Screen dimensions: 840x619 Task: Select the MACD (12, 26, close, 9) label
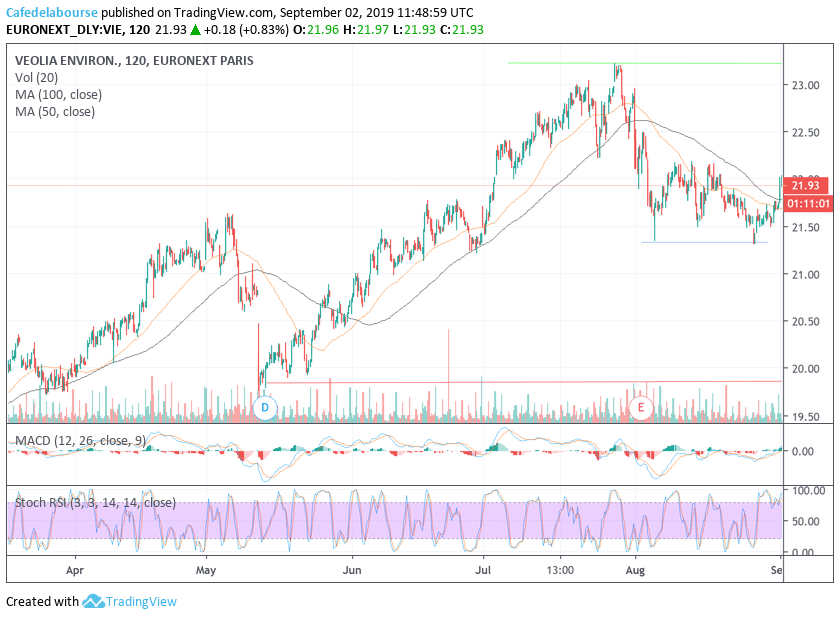click(x=80, y=441)
